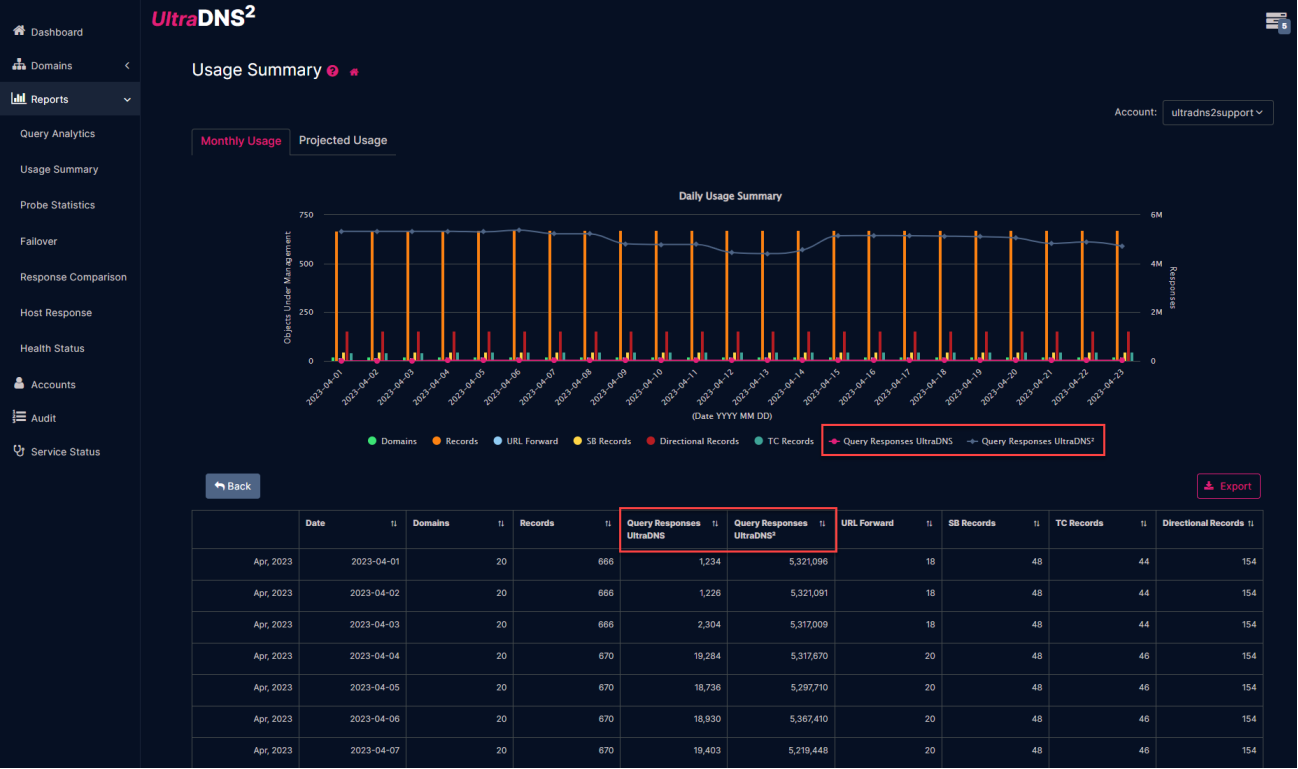Click the home icon next to Usage Summary
The width and height of the screenshot is (1298, 769).
coord(353,71)
